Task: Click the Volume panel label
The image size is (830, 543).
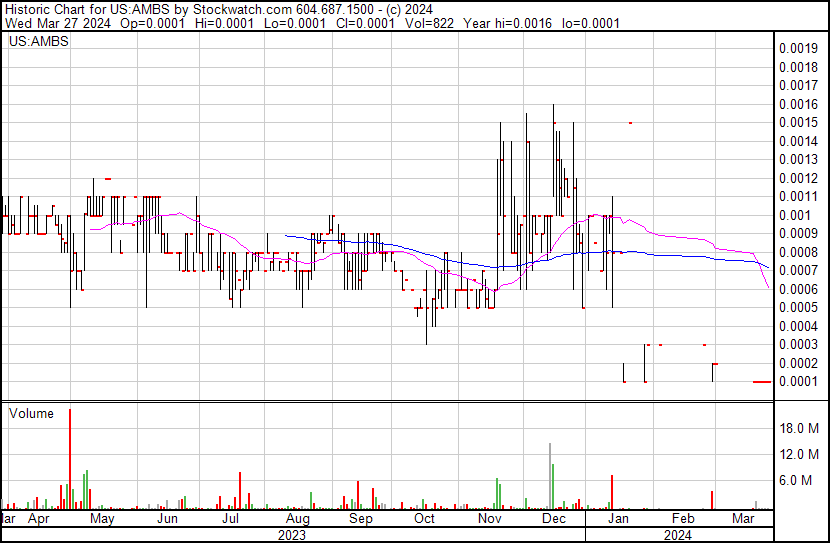Action: pos(31,413)
